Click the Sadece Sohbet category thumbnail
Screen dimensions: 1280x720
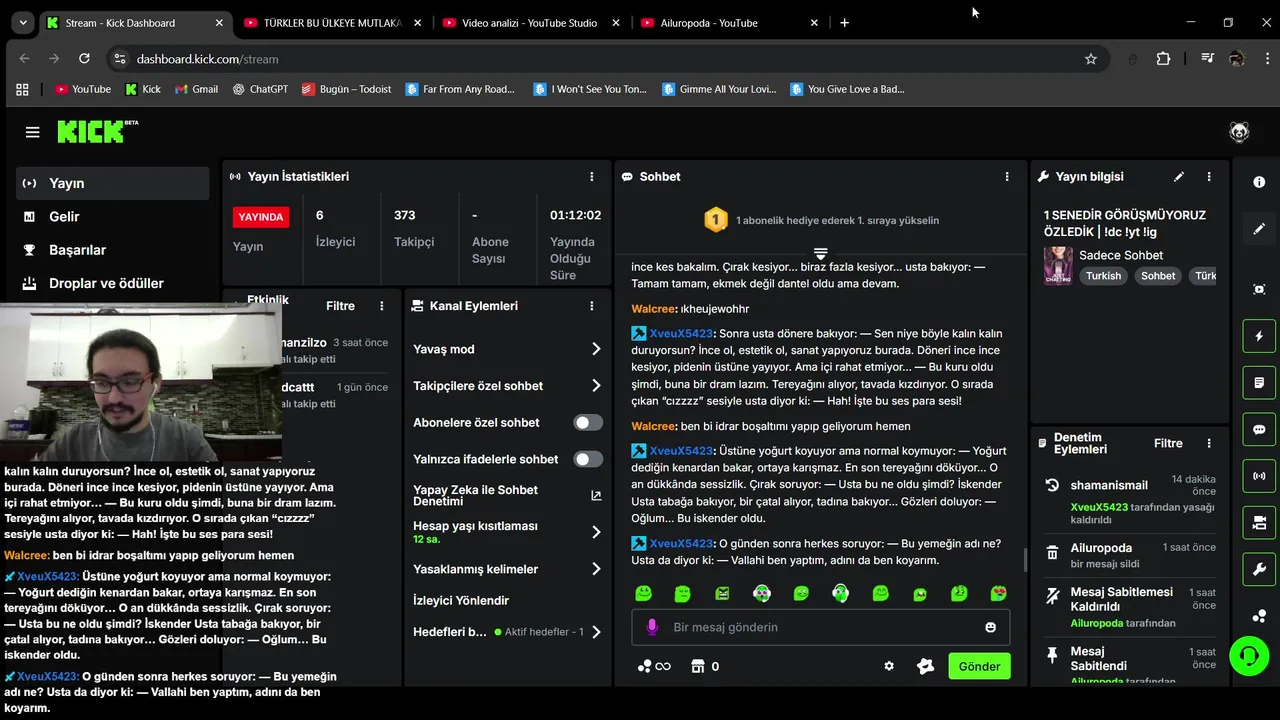(x=1058, y=265)
